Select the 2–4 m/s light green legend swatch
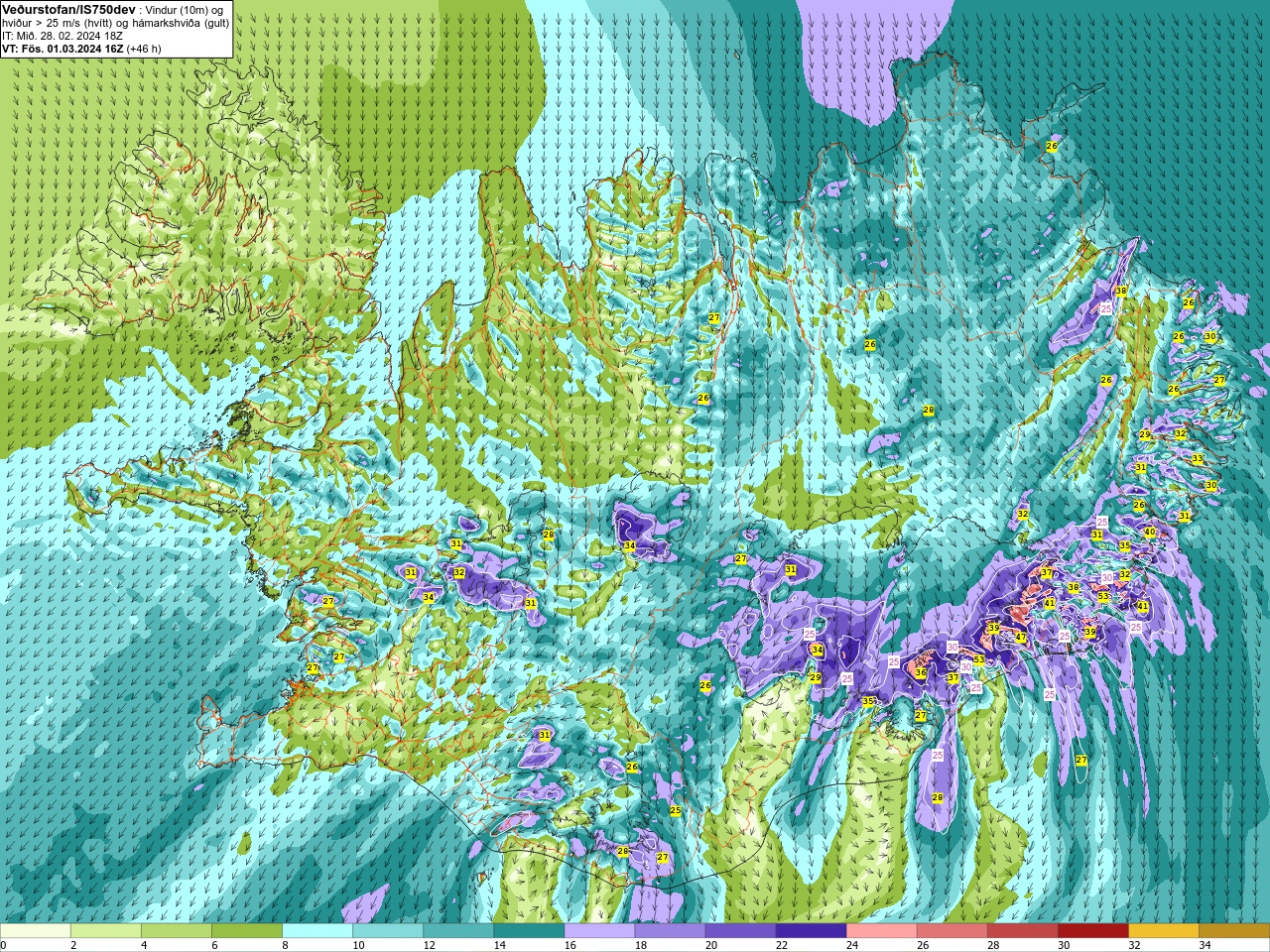The image size is (1270, 952). (x=106, y=931)
